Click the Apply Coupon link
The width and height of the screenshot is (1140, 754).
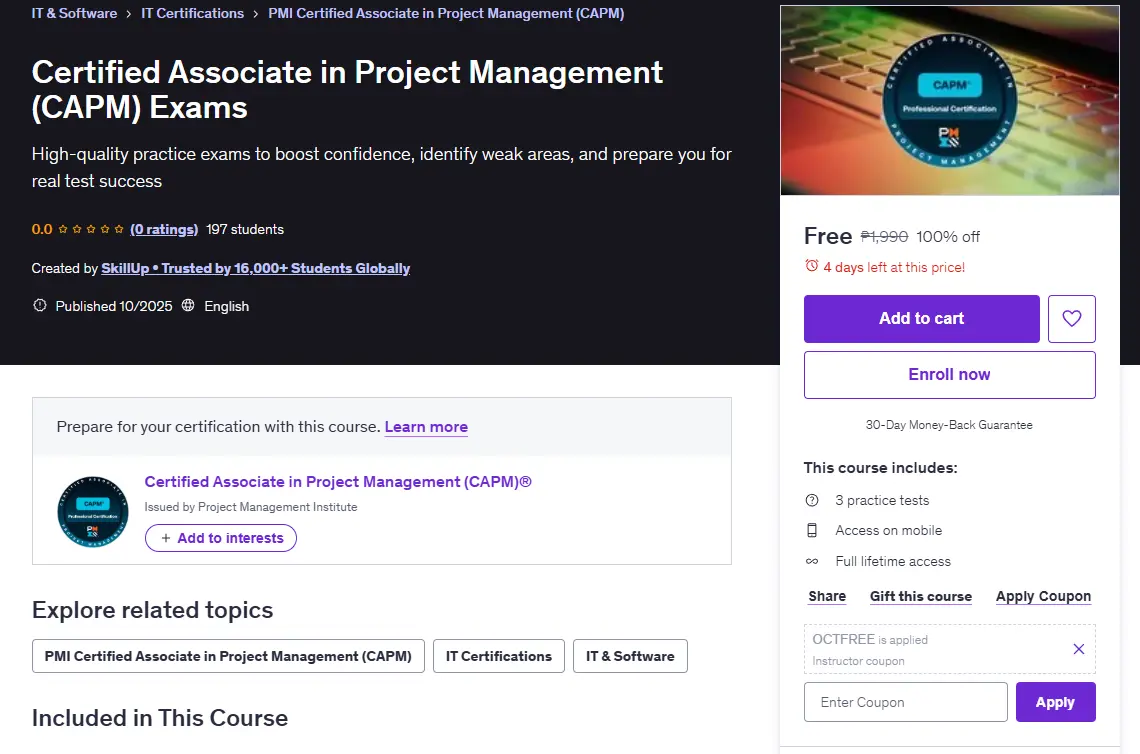pyautogui.click(x=1043, y=596)
